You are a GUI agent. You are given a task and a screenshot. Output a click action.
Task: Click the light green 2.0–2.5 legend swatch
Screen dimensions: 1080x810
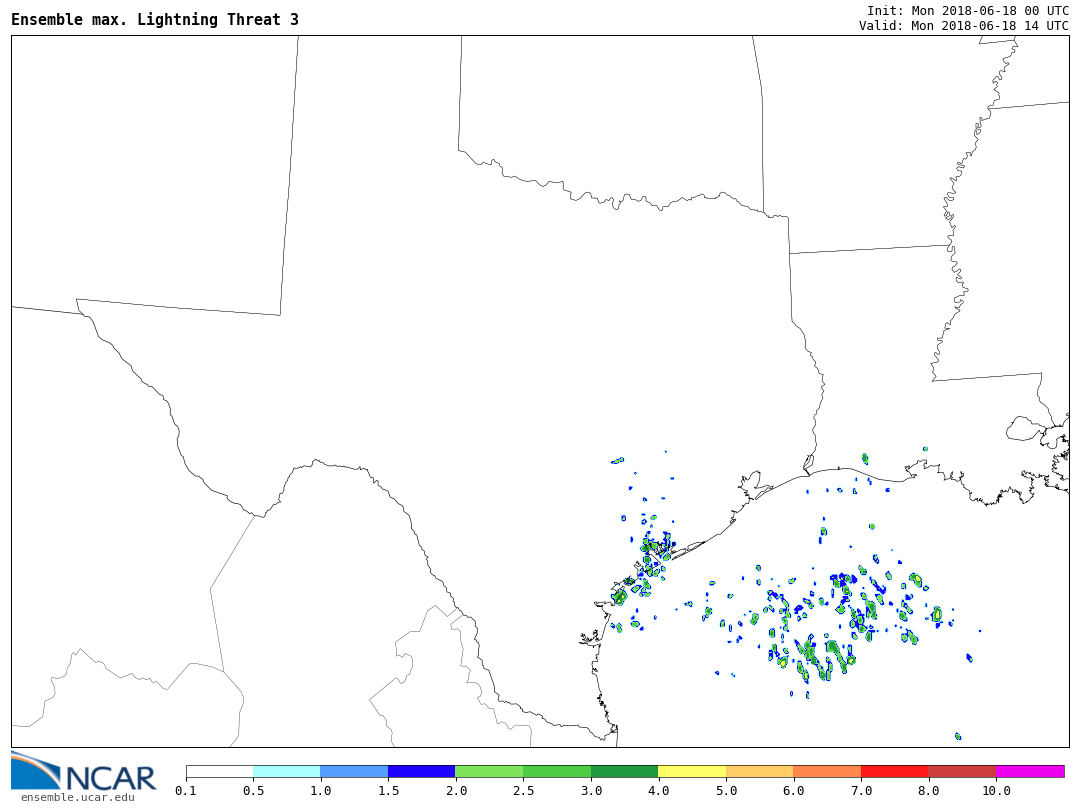tap(489, 772)
